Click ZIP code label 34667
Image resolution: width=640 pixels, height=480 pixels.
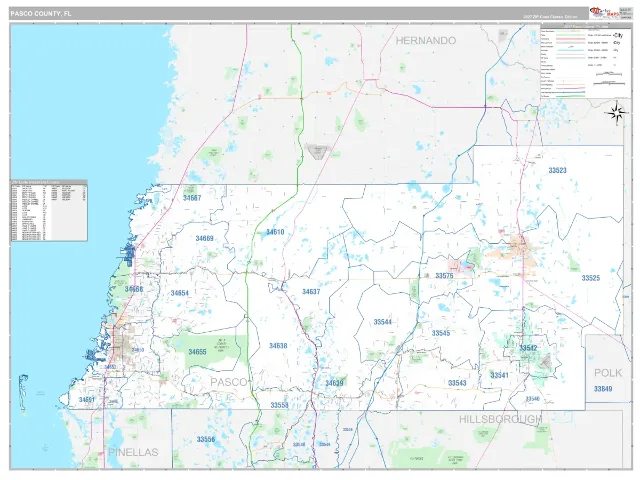tap(192, 198)
